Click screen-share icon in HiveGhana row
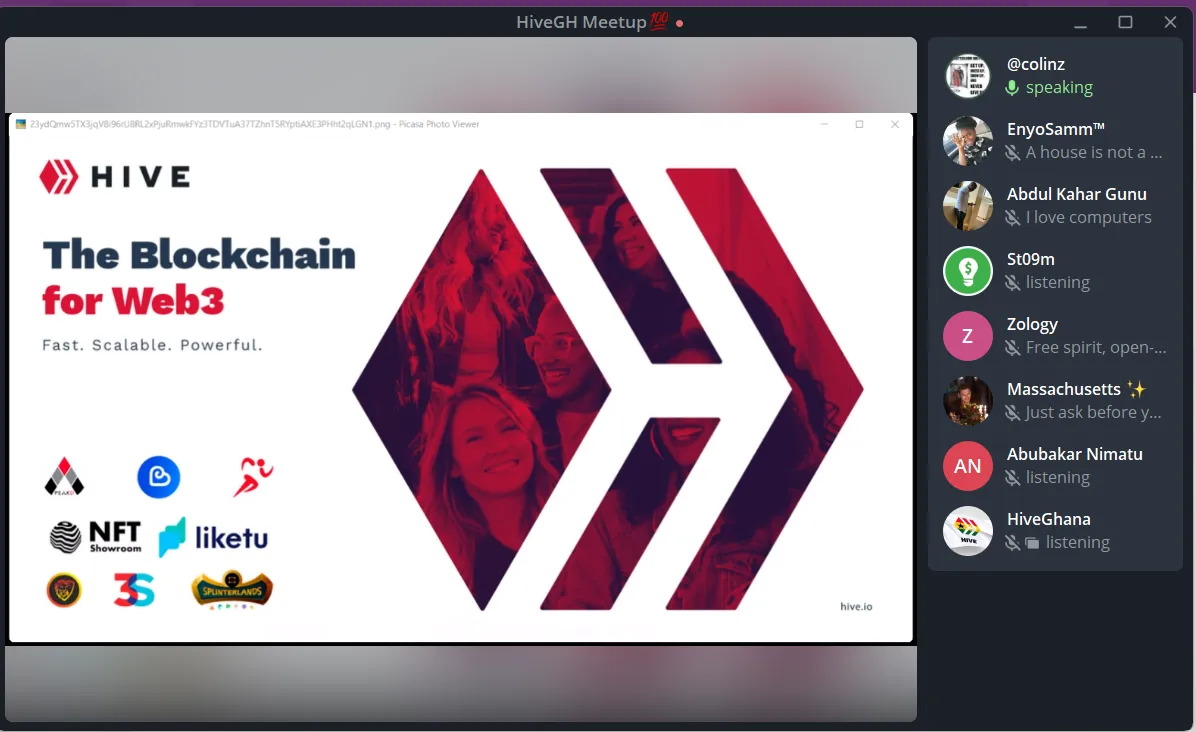This screenshot has height=732, width=1196. (x=1032, y=544)
